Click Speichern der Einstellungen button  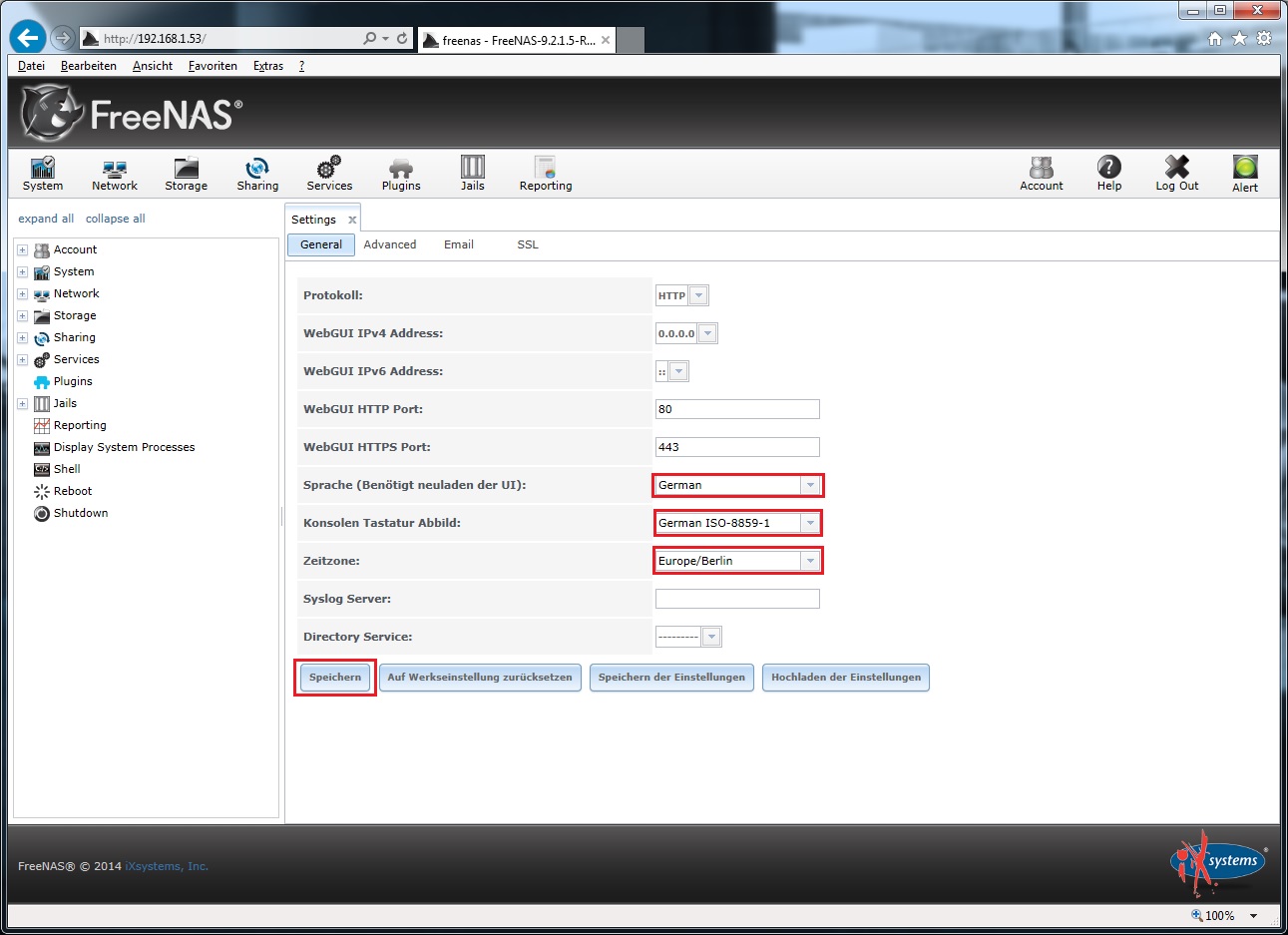671,678
